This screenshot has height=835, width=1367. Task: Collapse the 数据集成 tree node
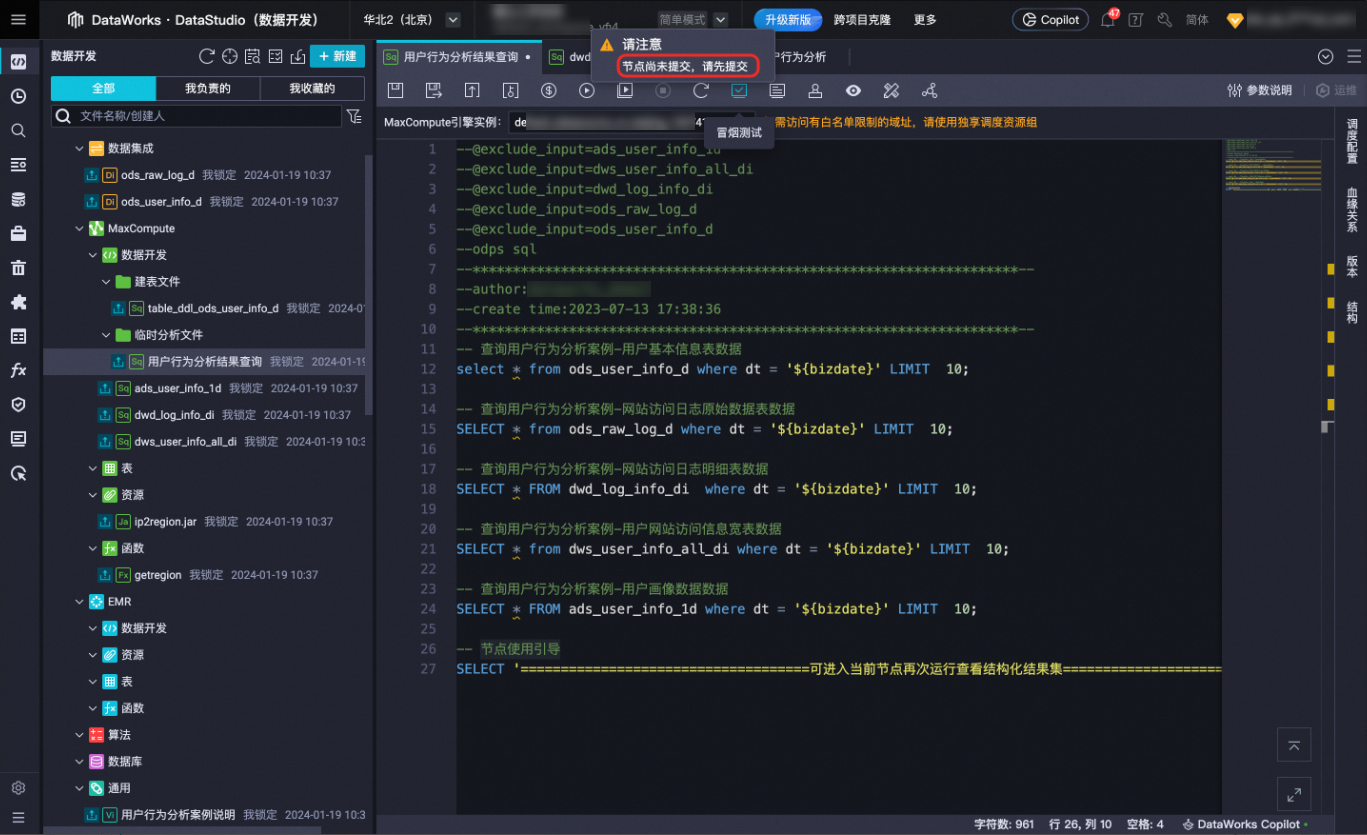[80, 148]
